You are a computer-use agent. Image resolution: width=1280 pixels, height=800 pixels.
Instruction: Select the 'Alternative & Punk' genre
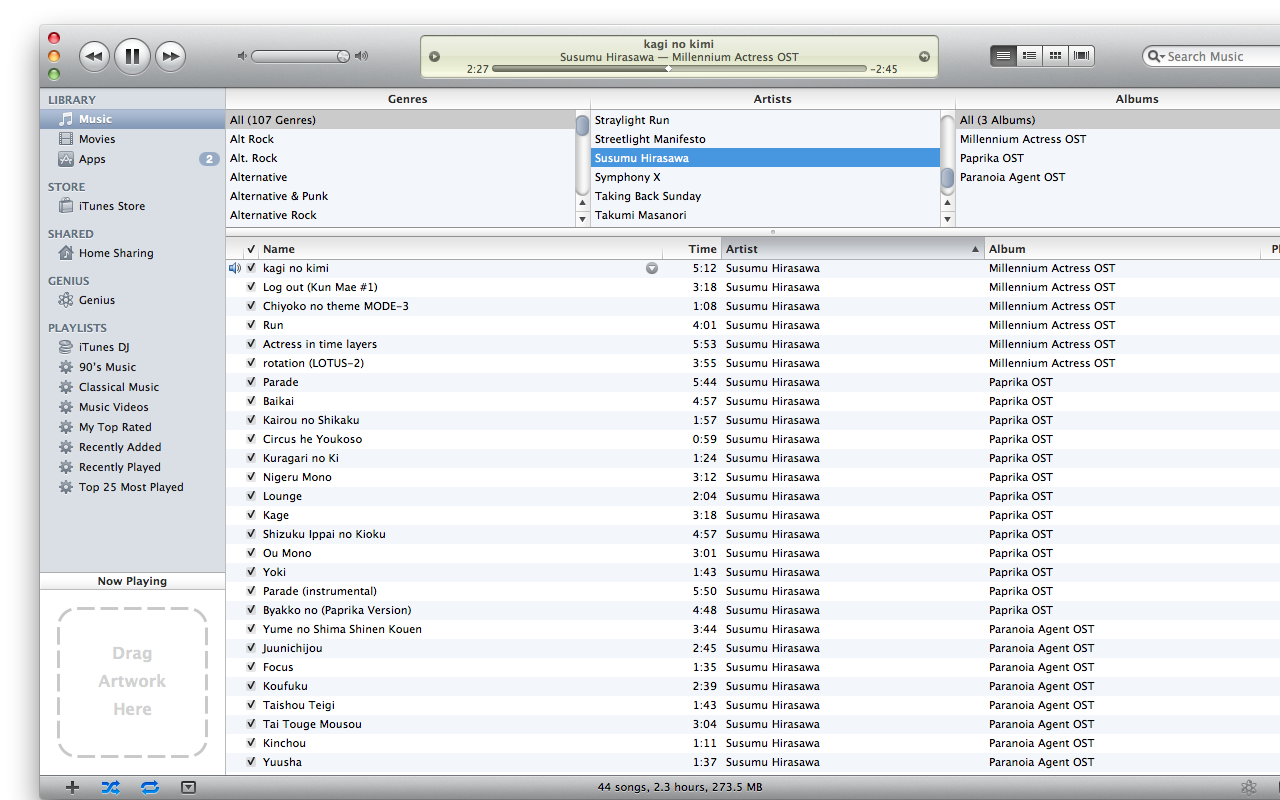click(401, 196)
